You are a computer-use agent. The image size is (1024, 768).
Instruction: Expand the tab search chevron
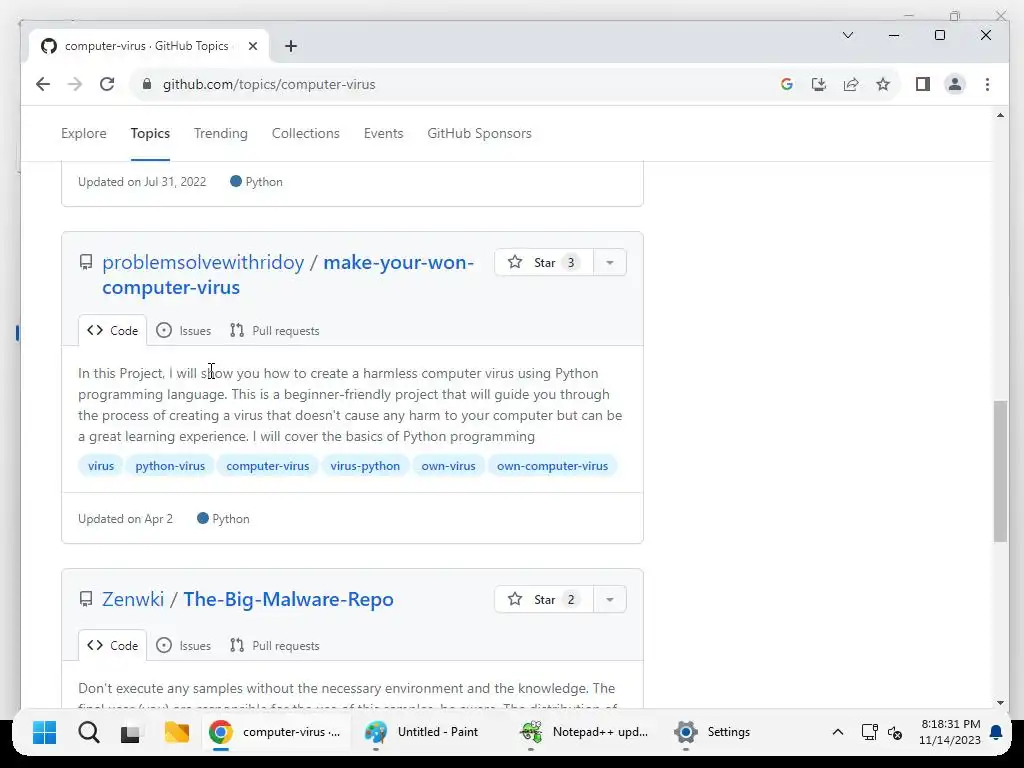[848, 35]
